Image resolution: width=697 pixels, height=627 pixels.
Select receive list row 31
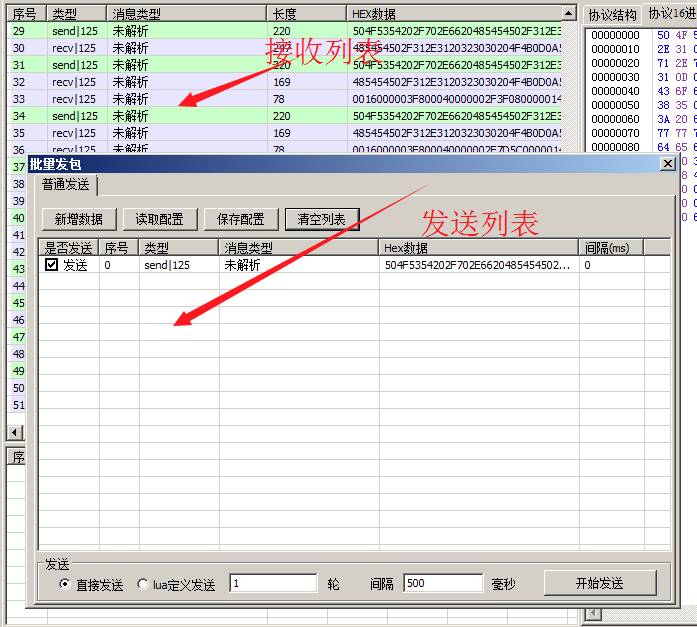pos(284,65)
